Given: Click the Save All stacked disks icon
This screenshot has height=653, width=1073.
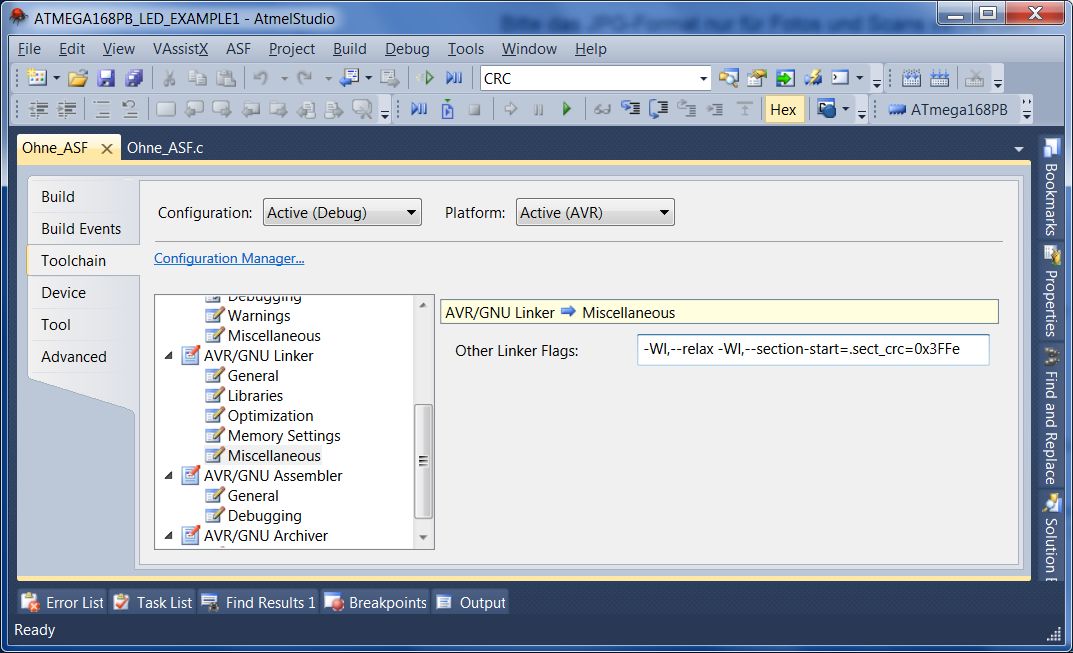Looking at the screenshot, I should (134, 78).
